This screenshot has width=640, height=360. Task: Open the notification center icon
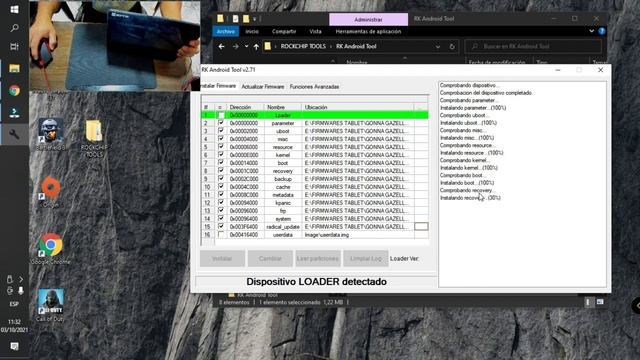point(14,346)
